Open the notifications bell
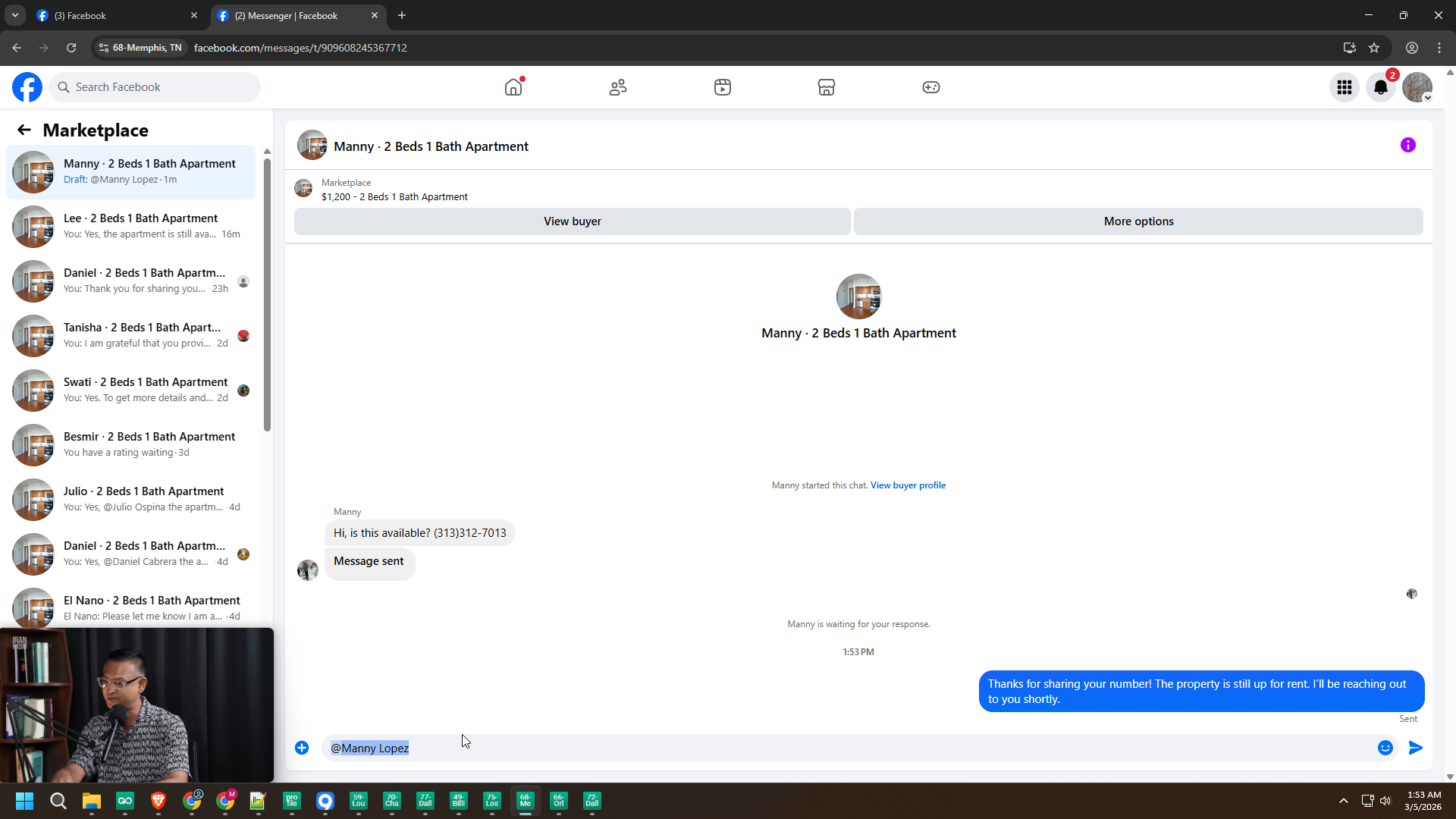The height and width of the screenshot is (819, 1456). click(x=1381, y=87)
